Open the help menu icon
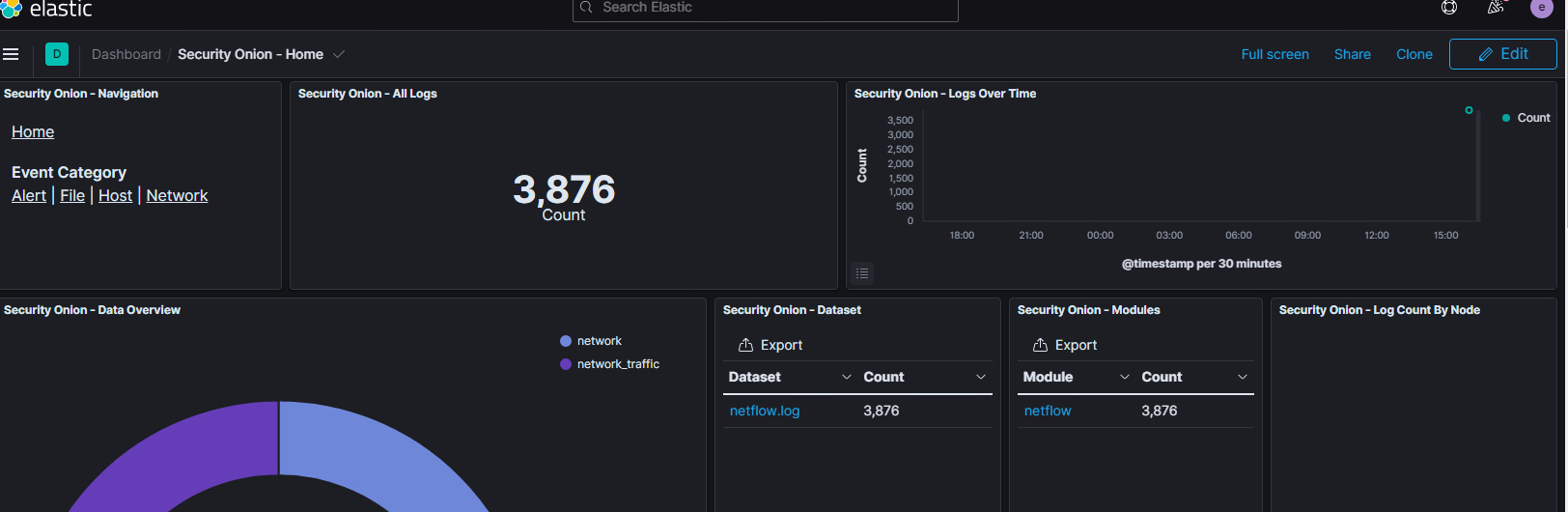This screenshot has height=512, width=1568. pos(1449,8)
